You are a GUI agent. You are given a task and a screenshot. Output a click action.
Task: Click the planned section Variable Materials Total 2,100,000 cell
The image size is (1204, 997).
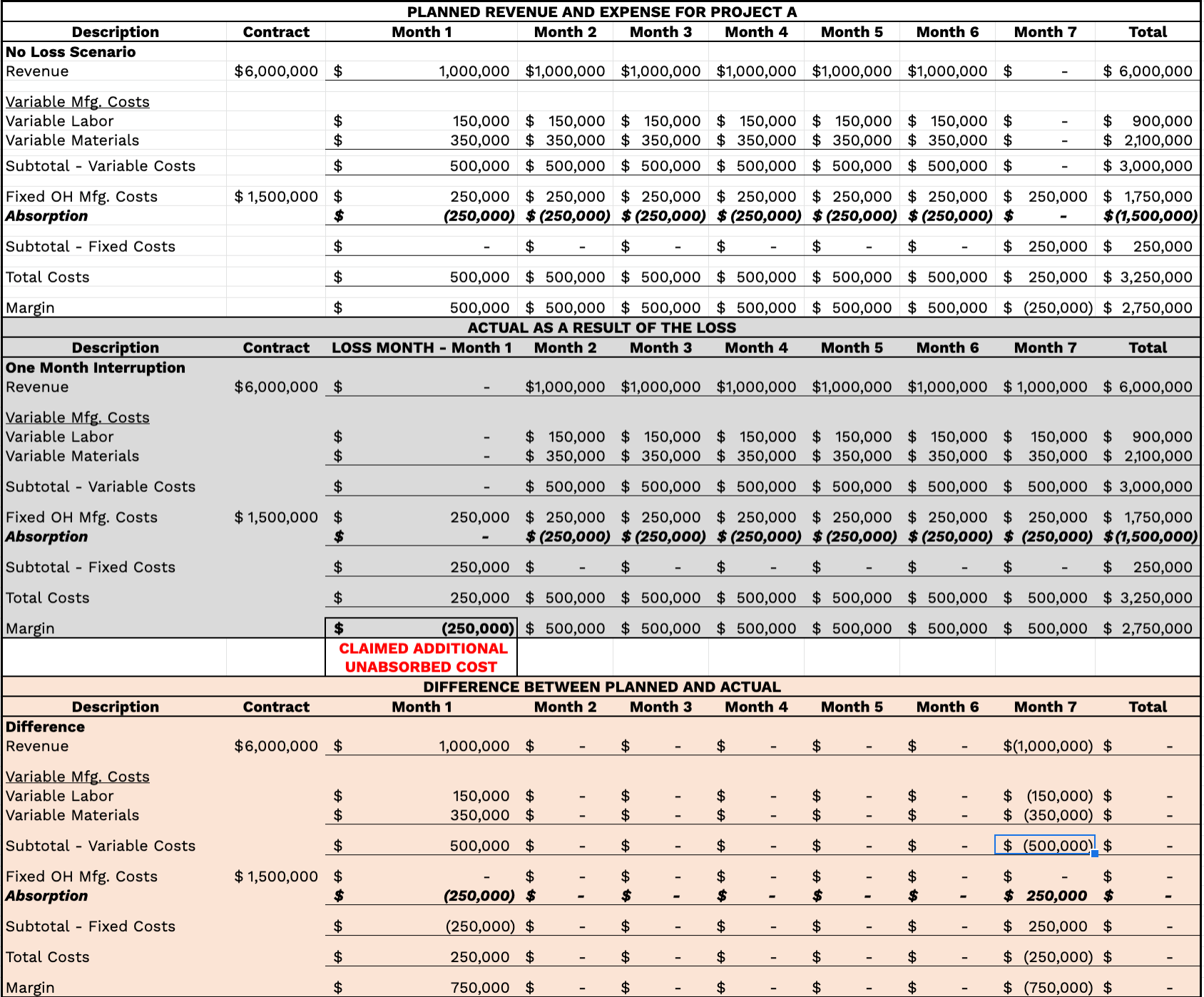[1148, 140]
